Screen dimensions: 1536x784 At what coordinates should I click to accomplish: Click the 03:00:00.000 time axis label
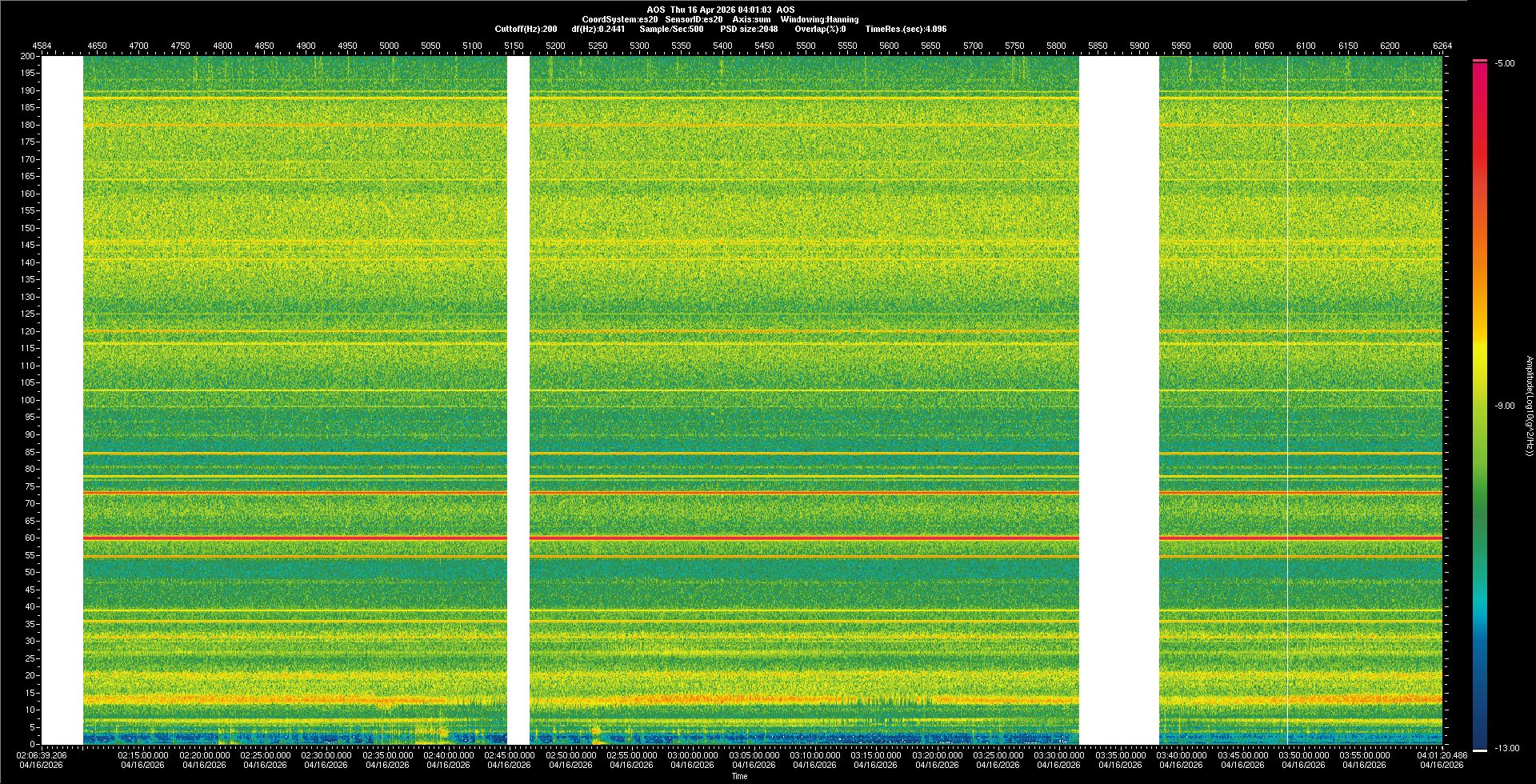point(693,755)
